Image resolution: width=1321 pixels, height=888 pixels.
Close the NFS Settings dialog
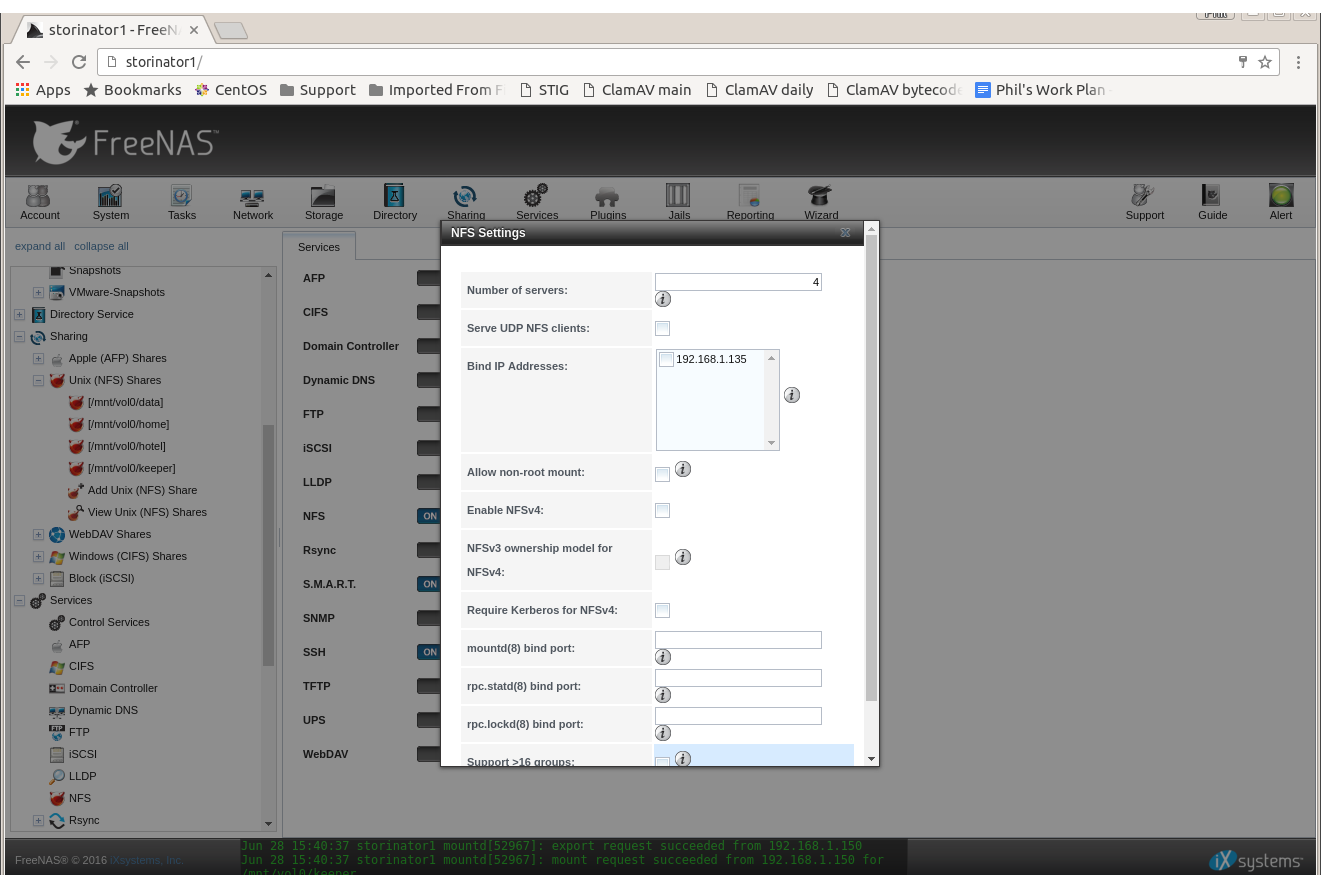point(845,232)
